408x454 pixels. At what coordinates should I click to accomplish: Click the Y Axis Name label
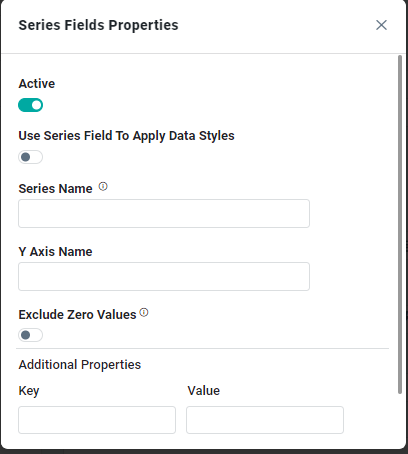point(55,252)
